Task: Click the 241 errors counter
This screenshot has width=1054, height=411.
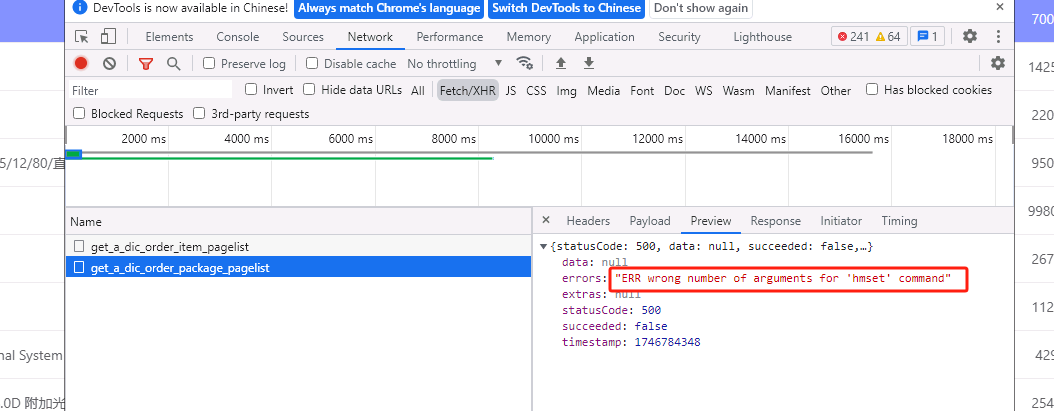Action: click(x=853, y=37)
